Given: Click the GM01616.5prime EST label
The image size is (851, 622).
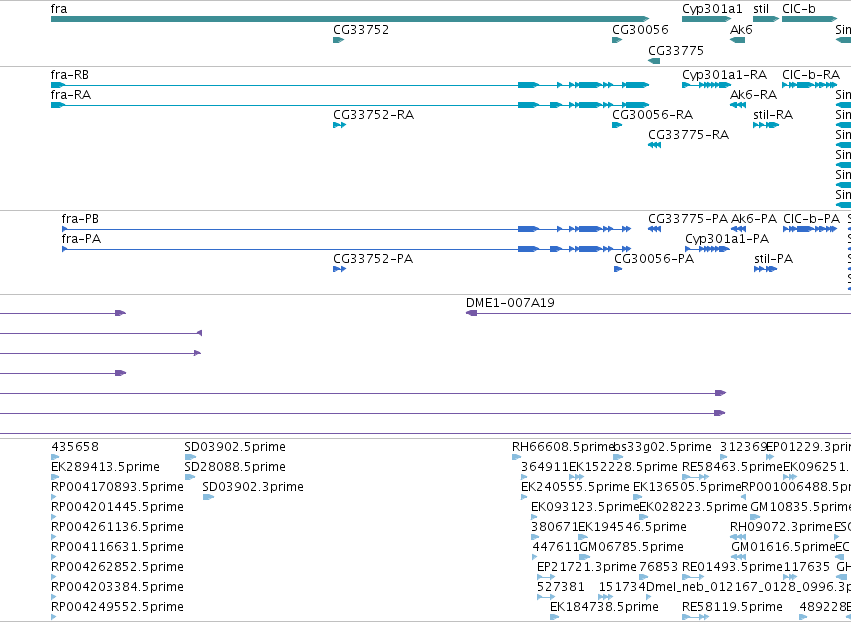Looking at the screenshot, I should [783, 548].
